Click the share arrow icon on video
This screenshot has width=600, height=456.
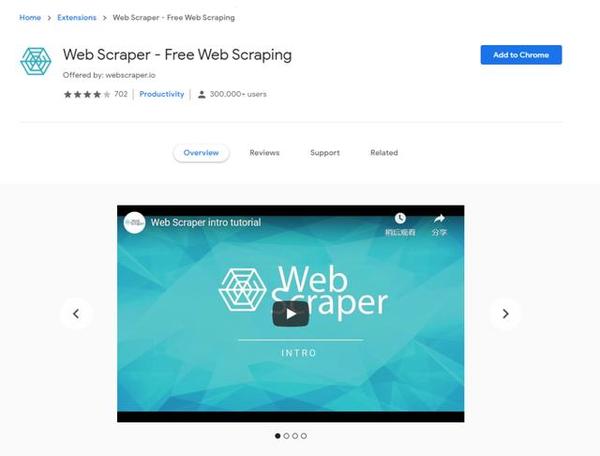[439, 218]
